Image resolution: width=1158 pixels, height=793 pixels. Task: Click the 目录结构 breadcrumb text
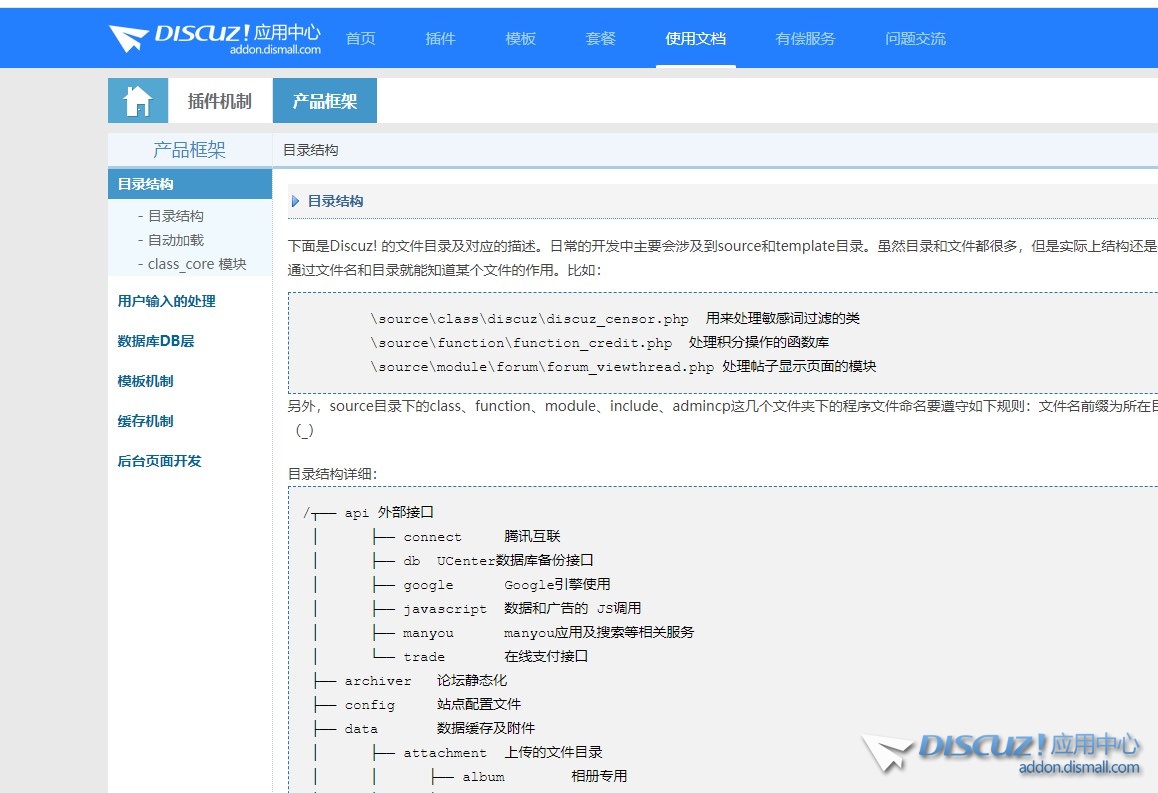311,150
